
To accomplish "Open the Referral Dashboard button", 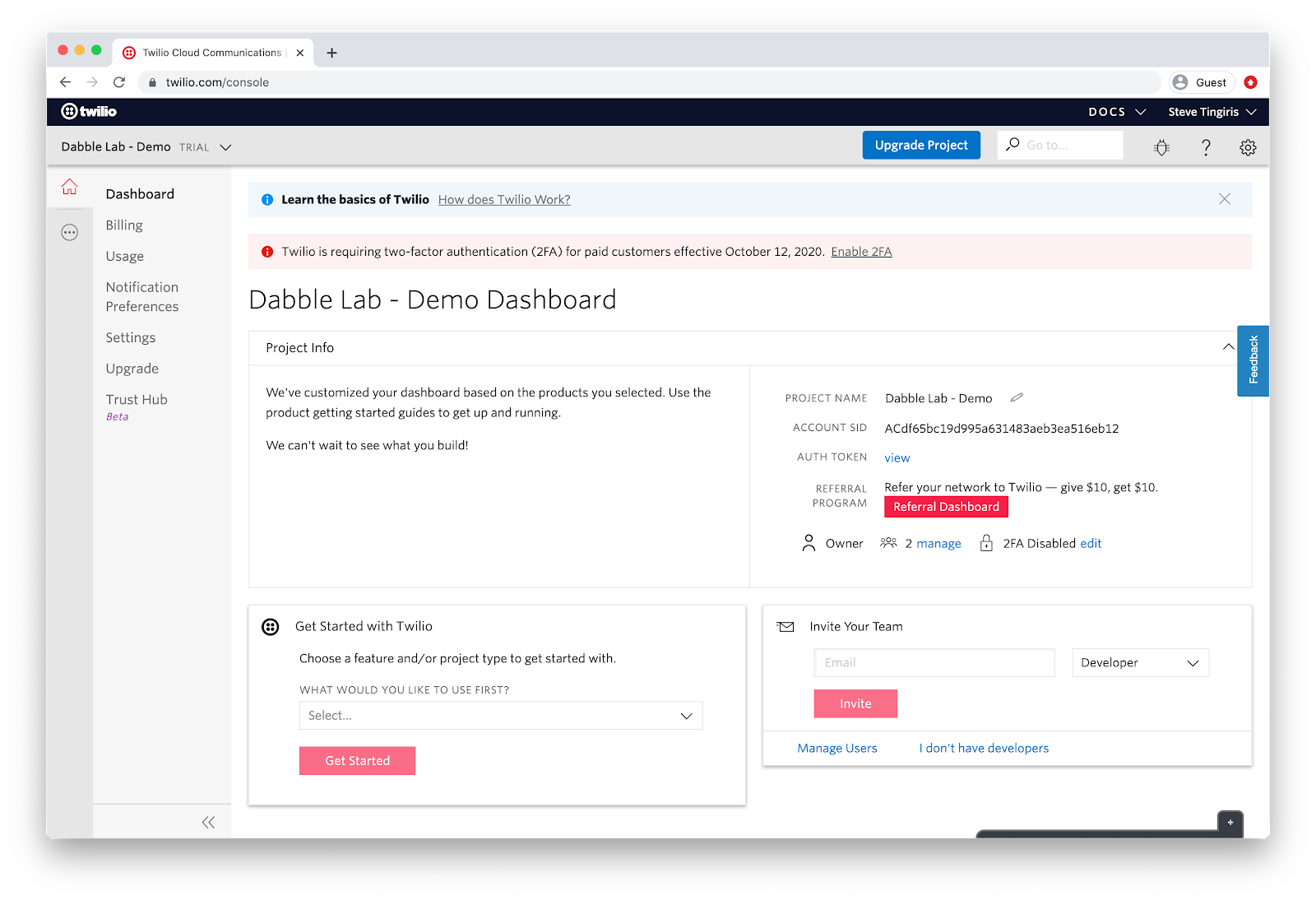I will coord(946,508).
